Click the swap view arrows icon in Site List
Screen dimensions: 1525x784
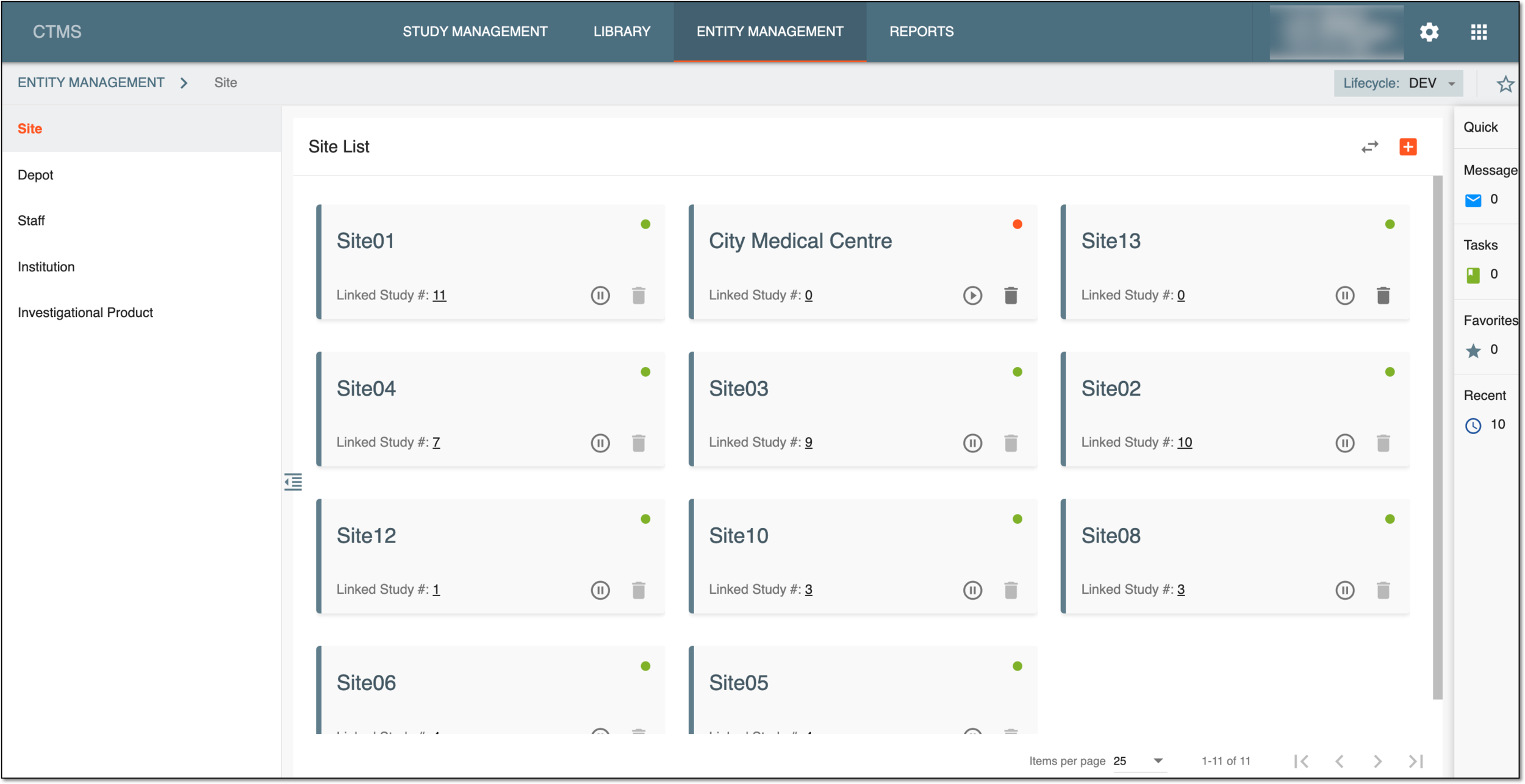pos(1369,147)
